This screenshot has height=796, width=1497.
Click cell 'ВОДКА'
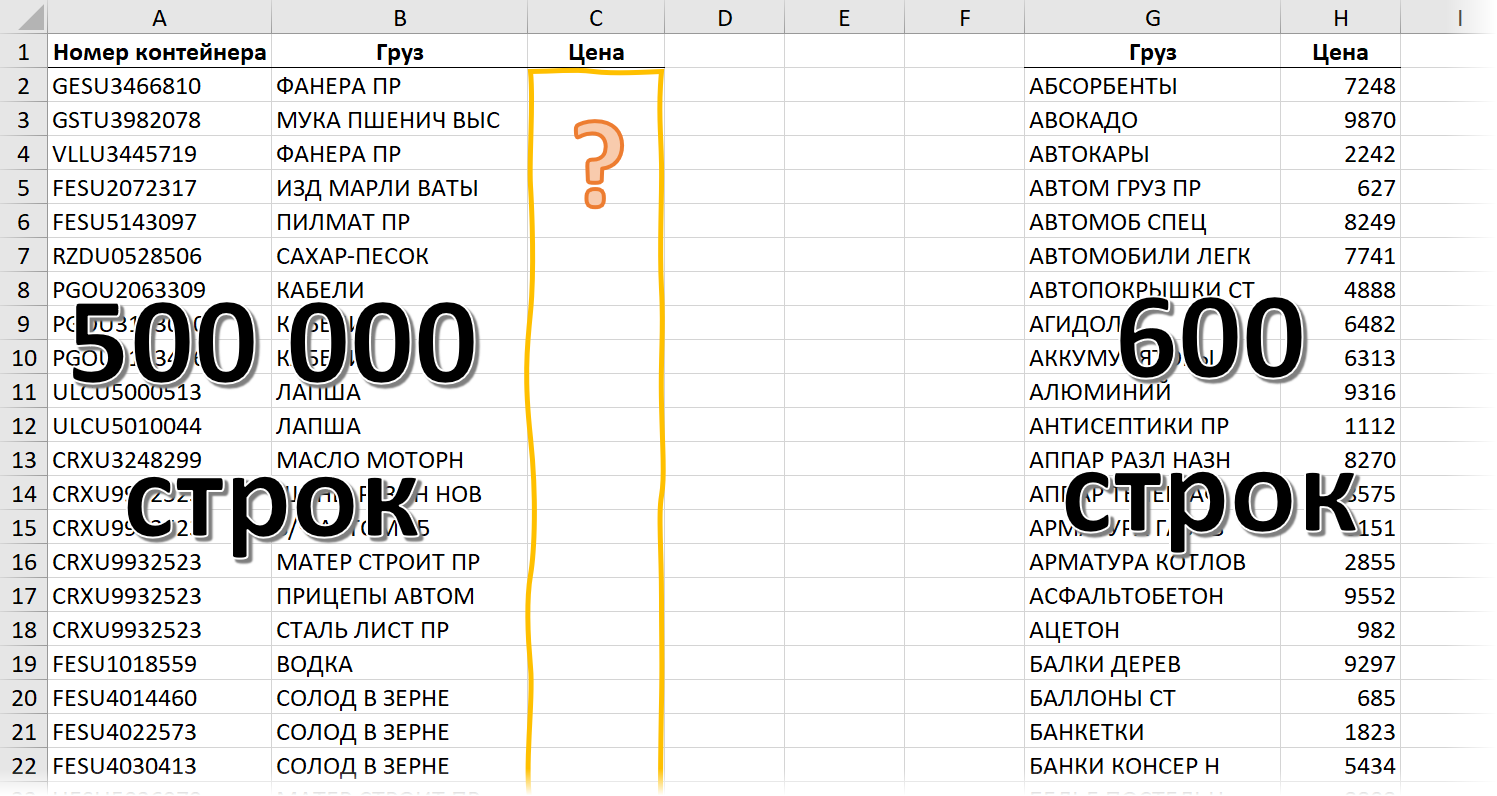(x=399, y=664)
